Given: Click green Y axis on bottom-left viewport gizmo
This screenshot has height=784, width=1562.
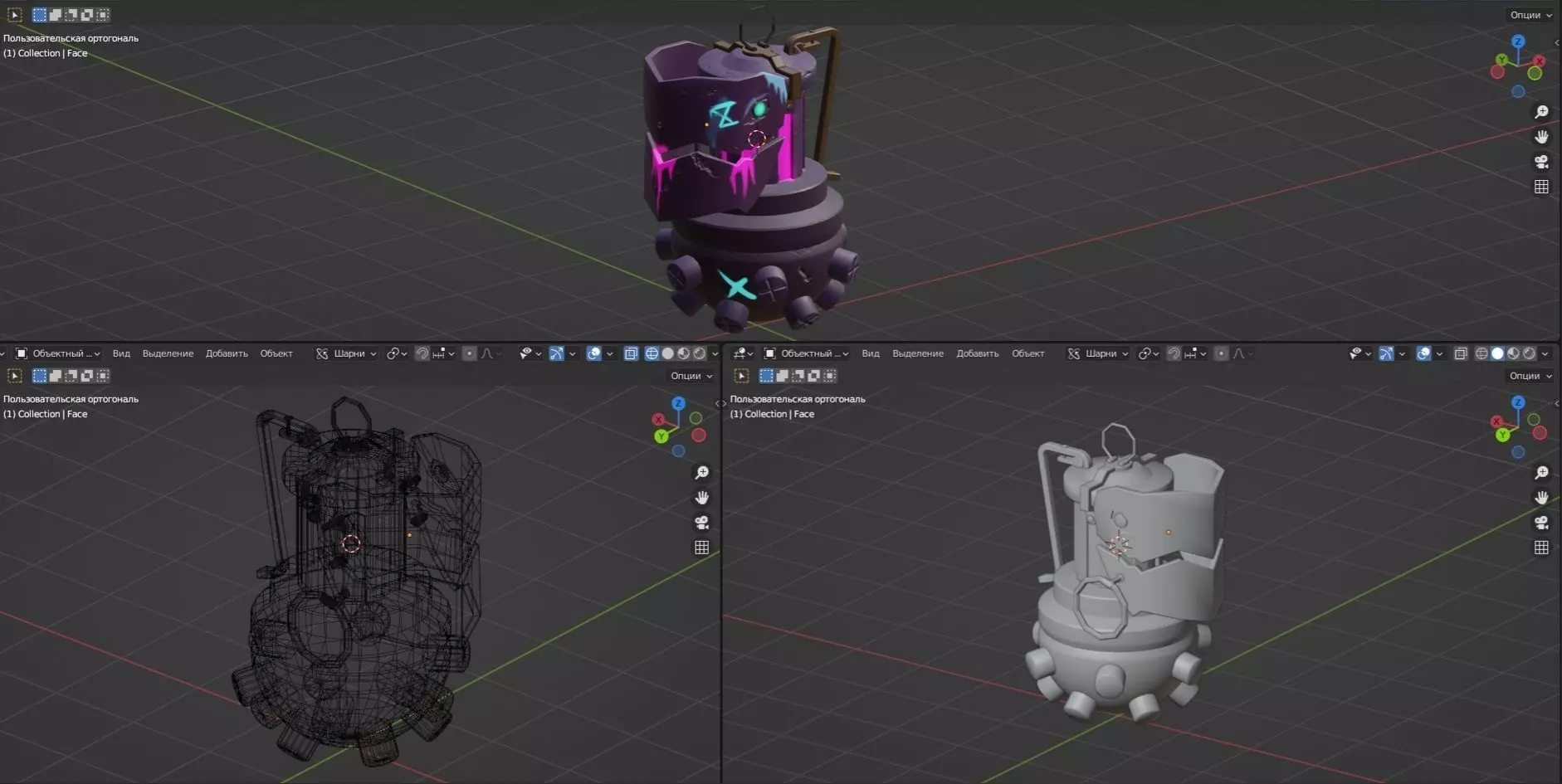Looking at the screenshot, I should tap(661, 436).
